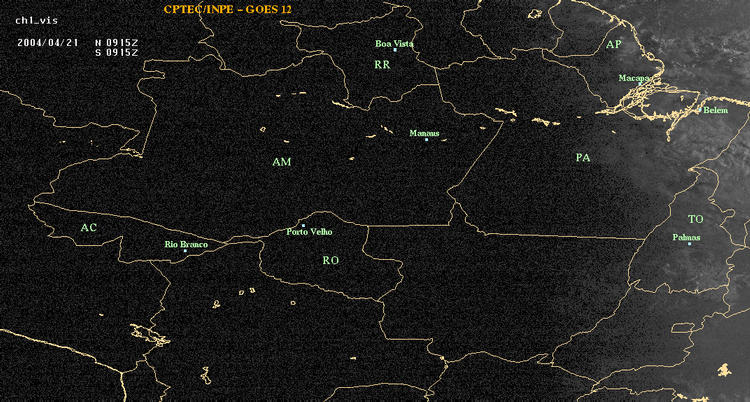This screenshot has height=402, width=750.
Task: Click the Manaus city marker dot
Action: tap(426, 140)
